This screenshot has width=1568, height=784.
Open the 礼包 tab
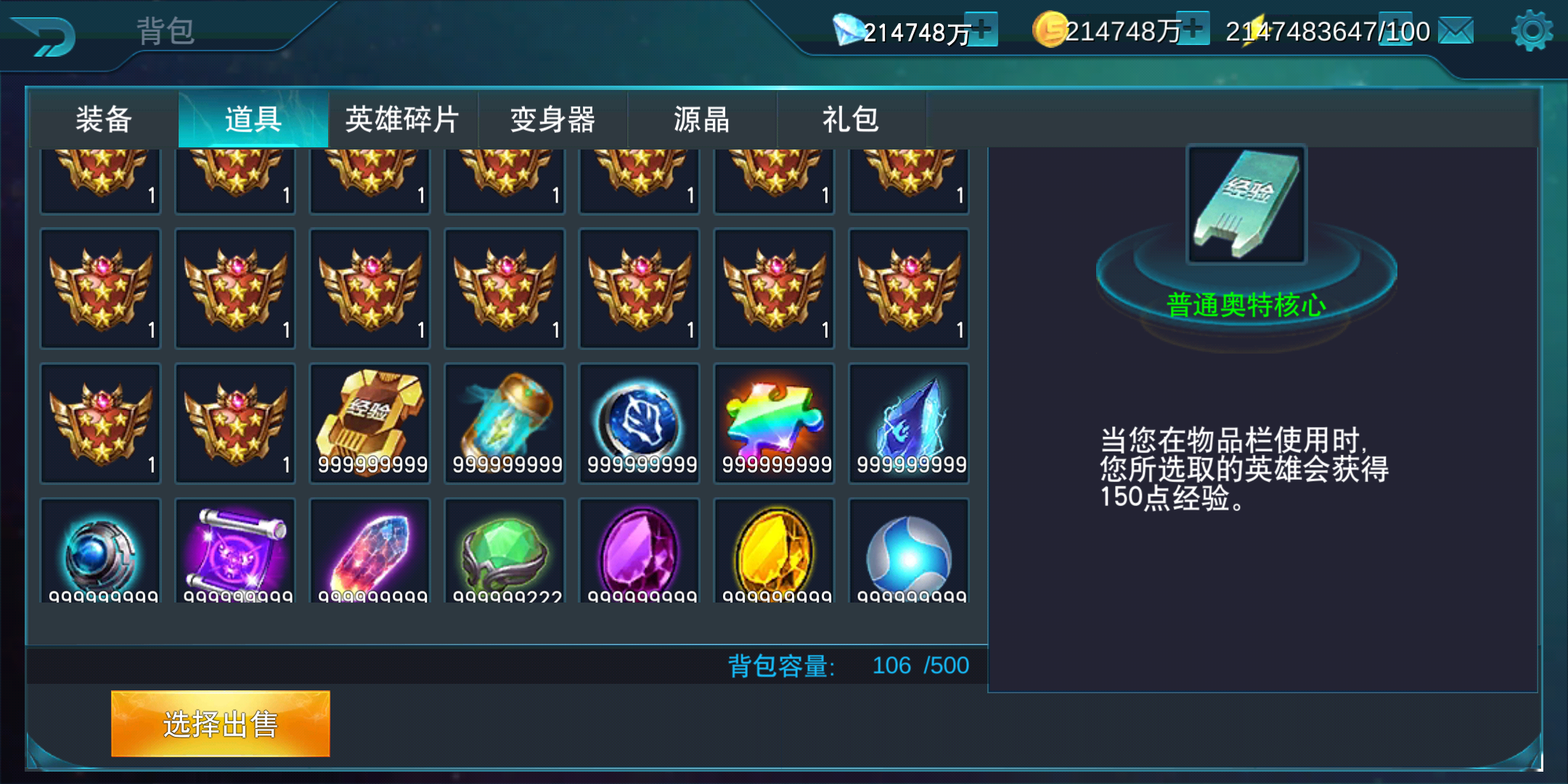pos(852,119)
